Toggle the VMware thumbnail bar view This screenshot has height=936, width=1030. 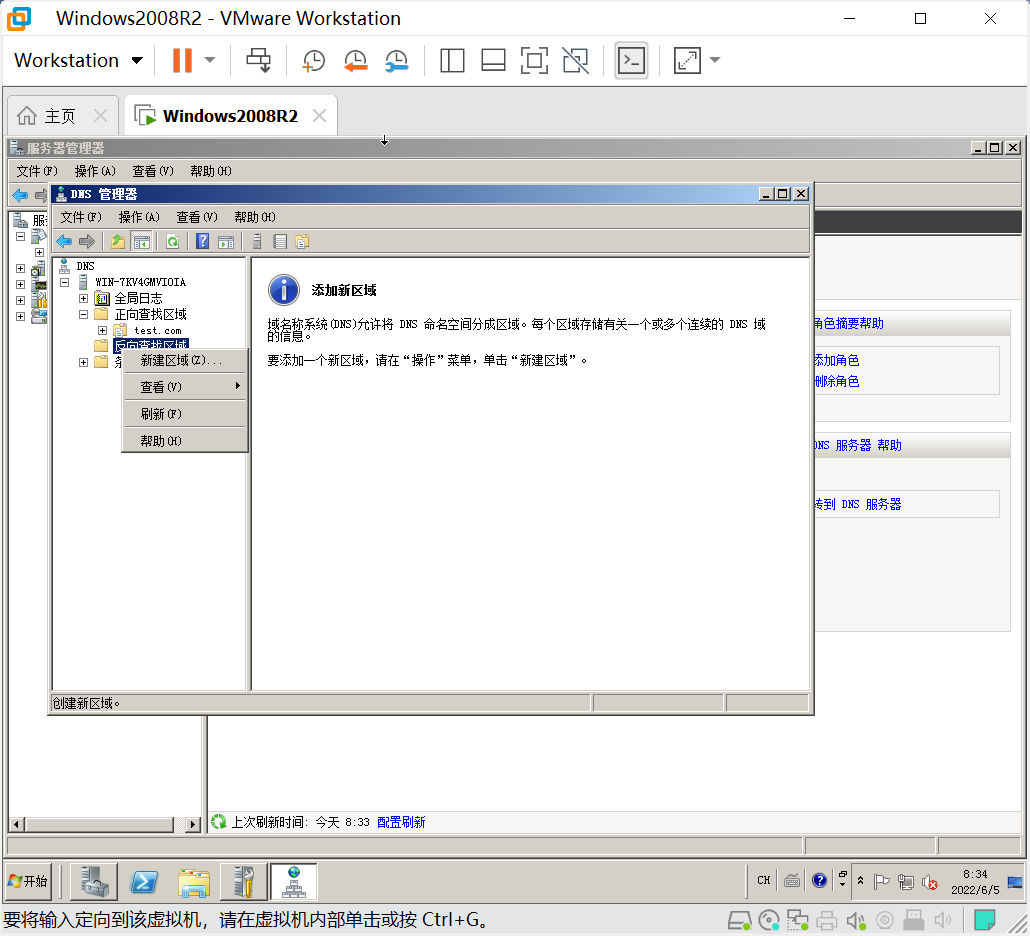pos(493,60)
